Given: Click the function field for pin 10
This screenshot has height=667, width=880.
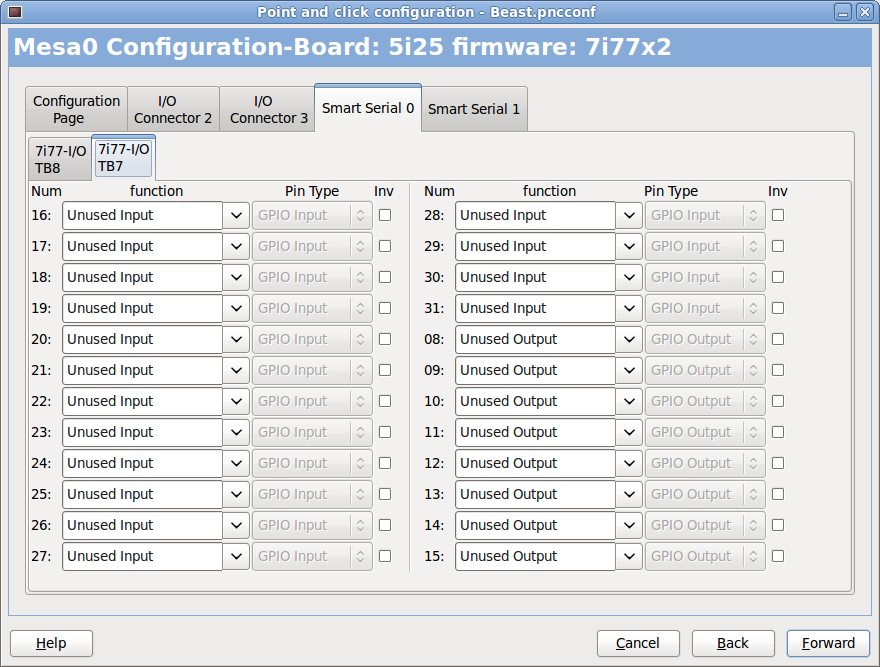Looking at the screenshot, I should [x=535, y=401].
